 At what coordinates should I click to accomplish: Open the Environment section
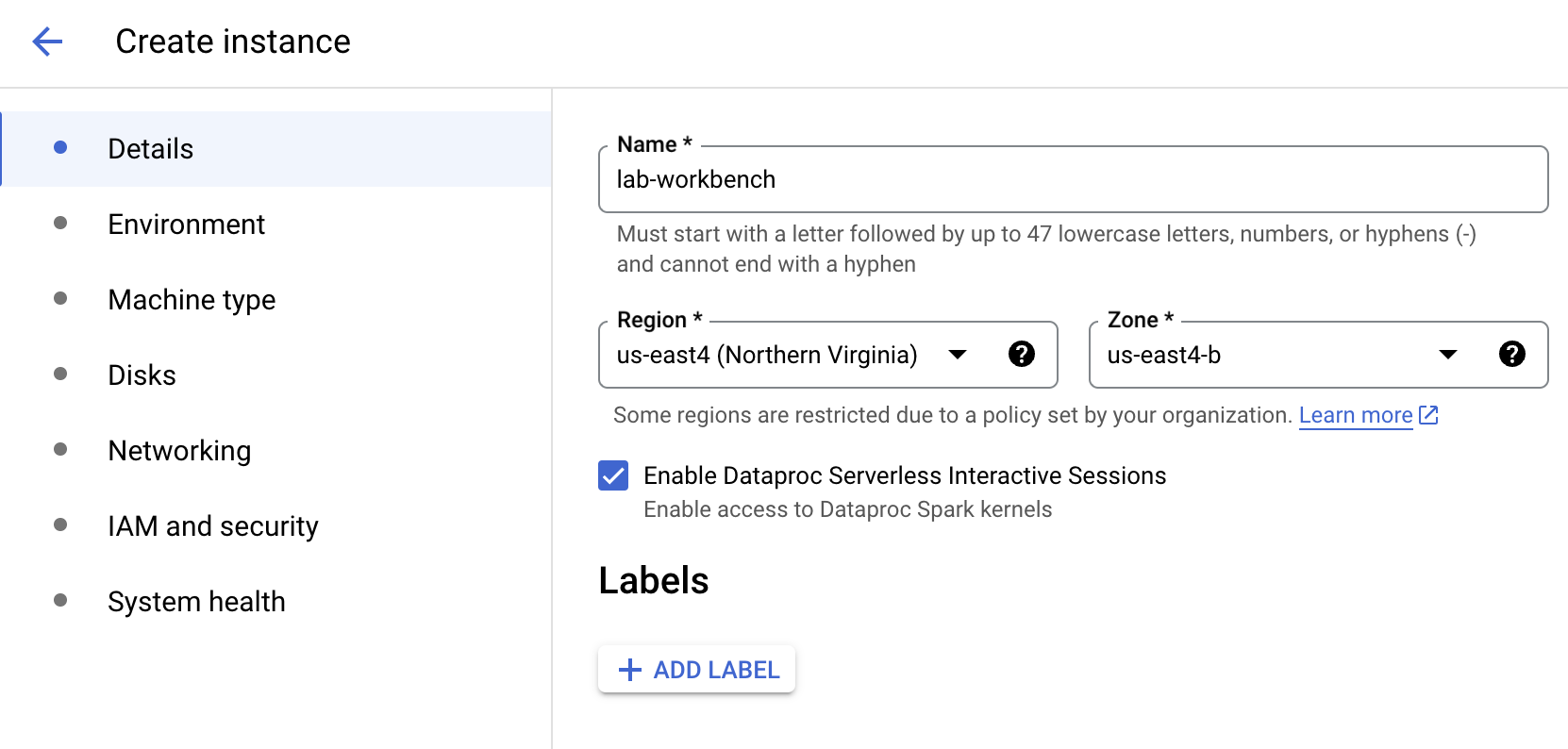(x=186, y=225)
